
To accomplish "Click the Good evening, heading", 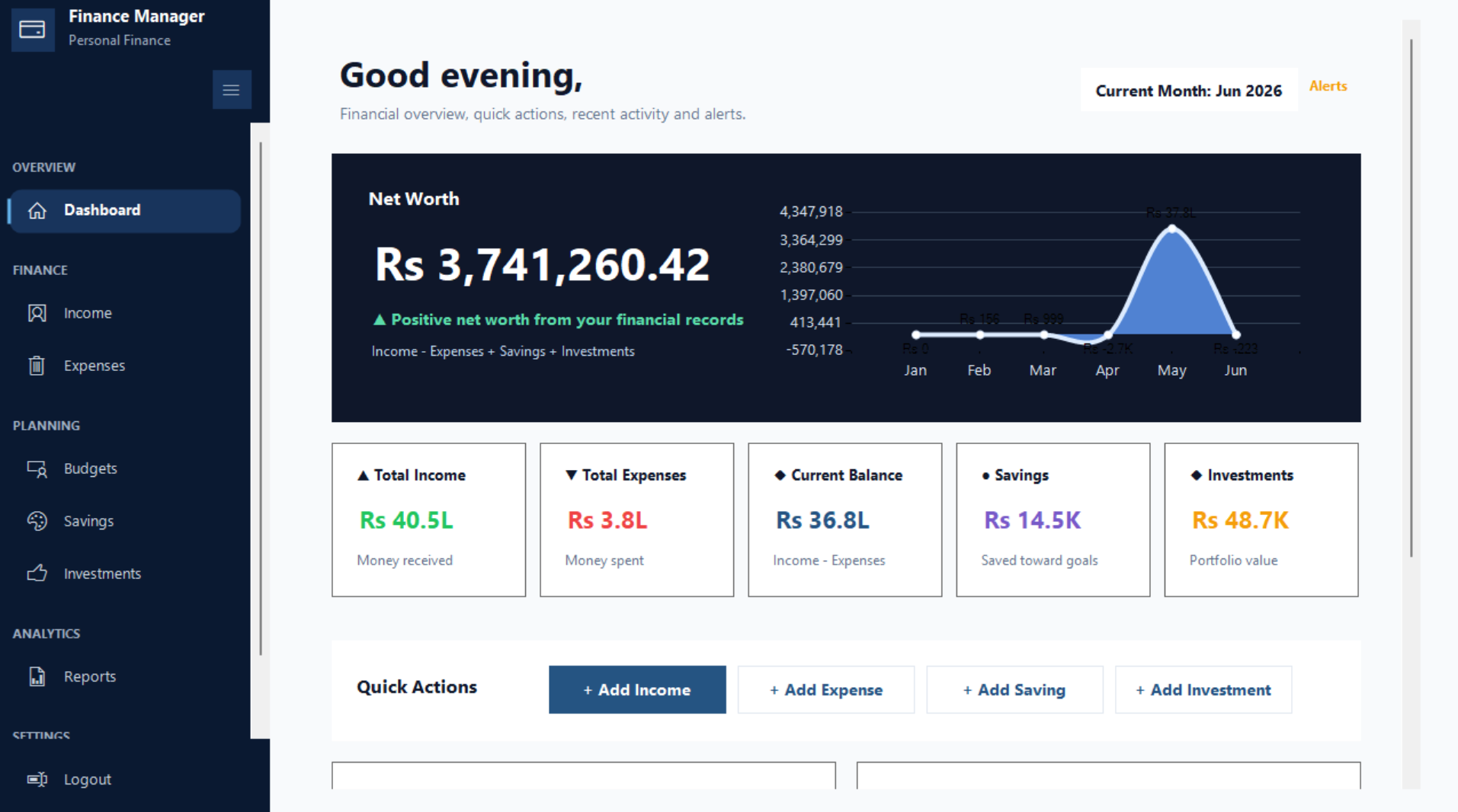I will point(461,75).
